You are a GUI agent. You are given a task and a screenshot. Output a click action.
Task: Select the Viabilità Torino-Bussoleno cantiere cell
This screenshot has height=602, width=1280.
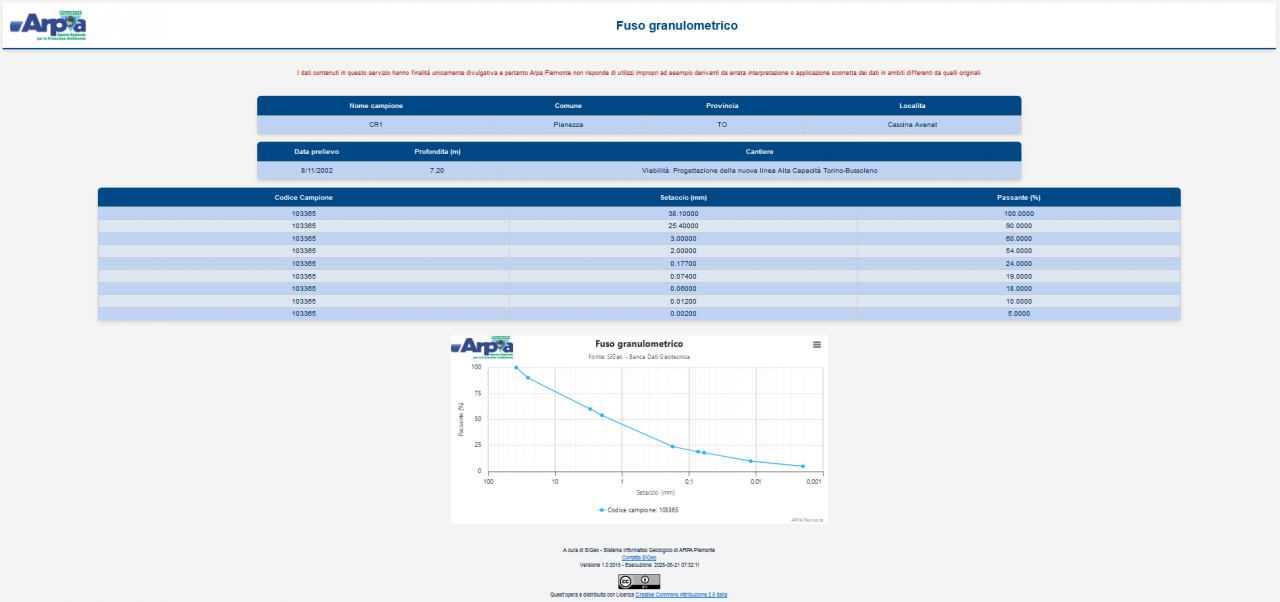[x=759, y=171]
